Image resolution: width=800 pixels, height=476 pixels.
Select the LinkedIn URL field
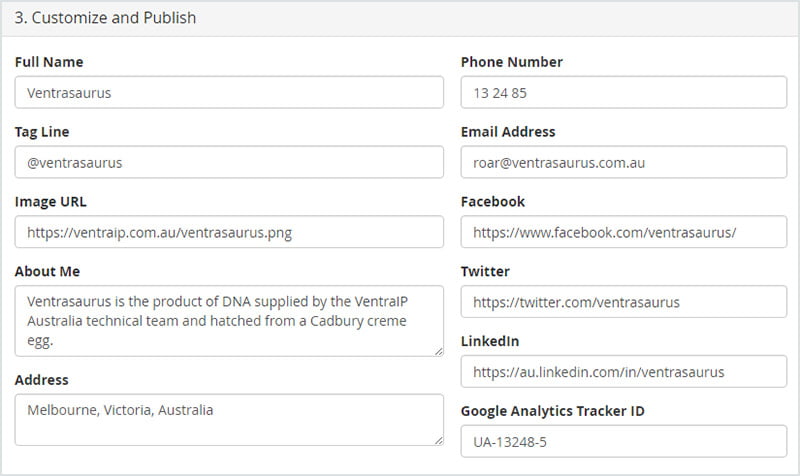pos(623,372)
